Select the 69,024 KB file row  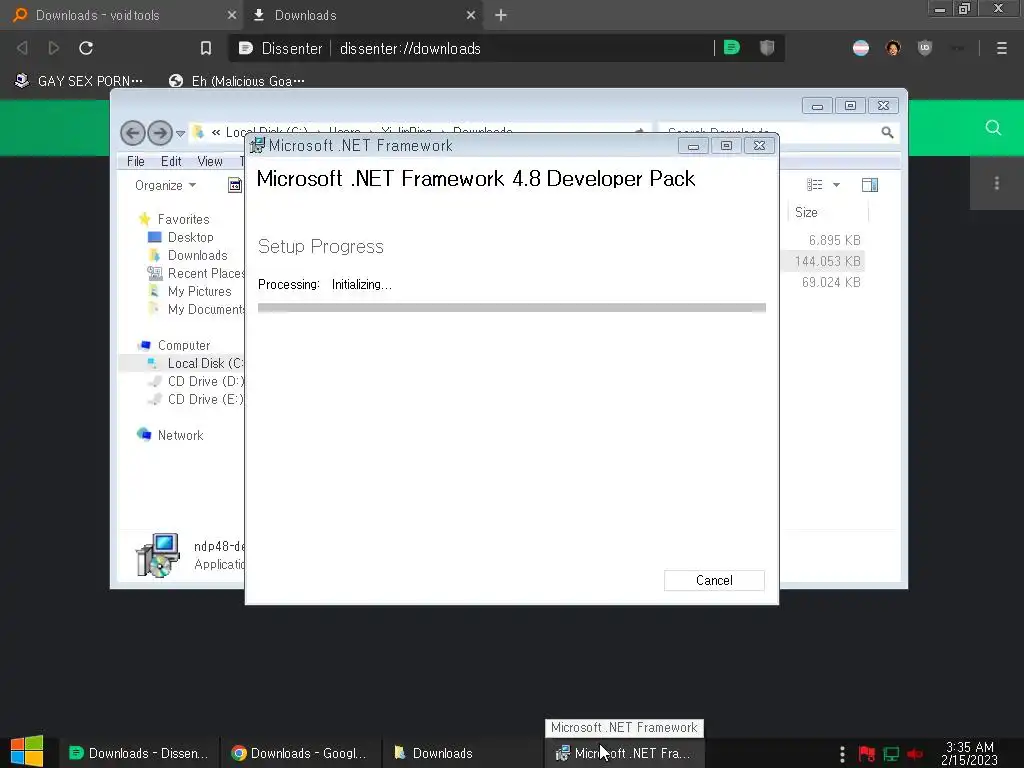(823, 282)
